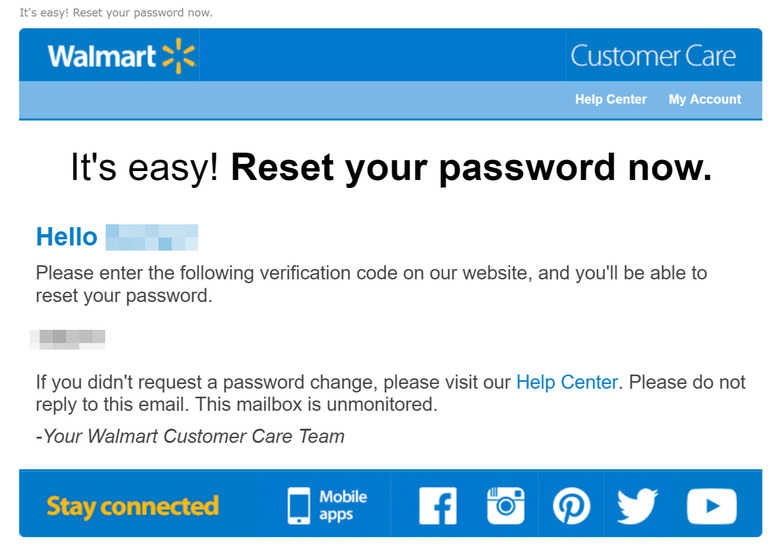Open Walmart's Facebook page icon
Image resolution: width=780 pixels, height=547 pixels.
(438, 506)
